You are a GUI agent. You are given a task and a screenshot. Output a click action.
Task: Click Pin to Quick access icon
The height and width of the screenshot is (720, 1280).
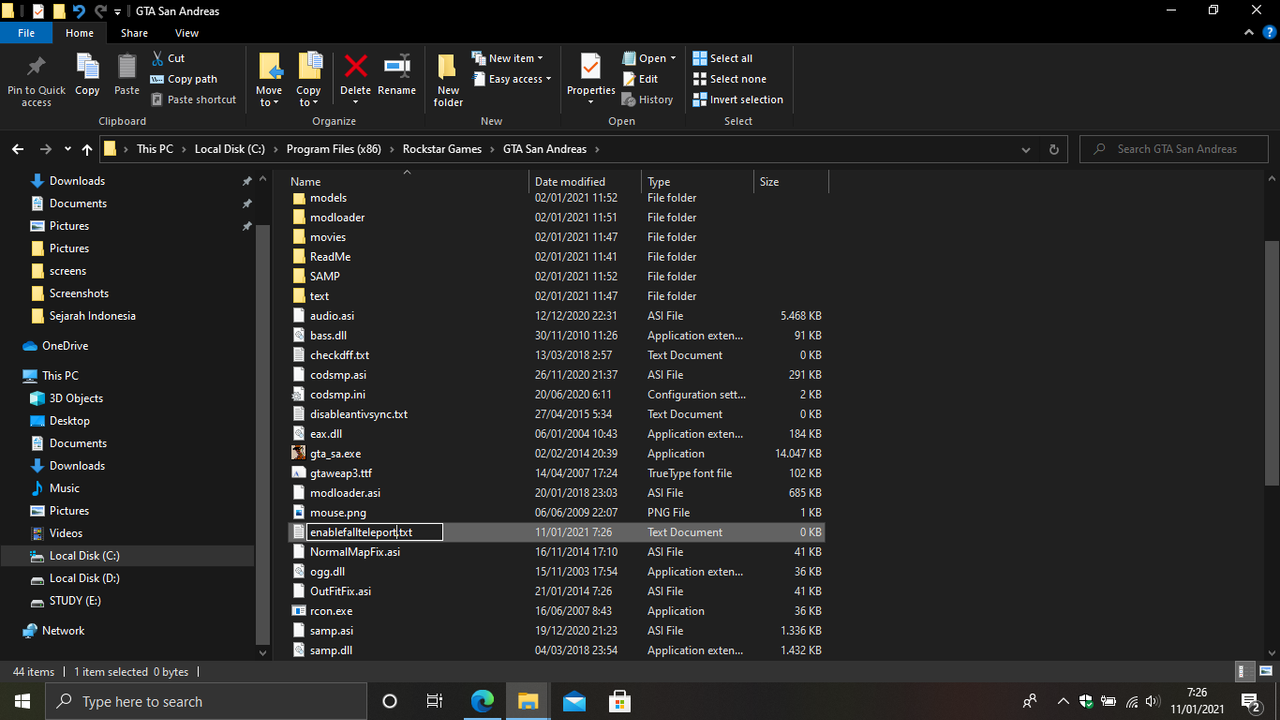[36, 67]
